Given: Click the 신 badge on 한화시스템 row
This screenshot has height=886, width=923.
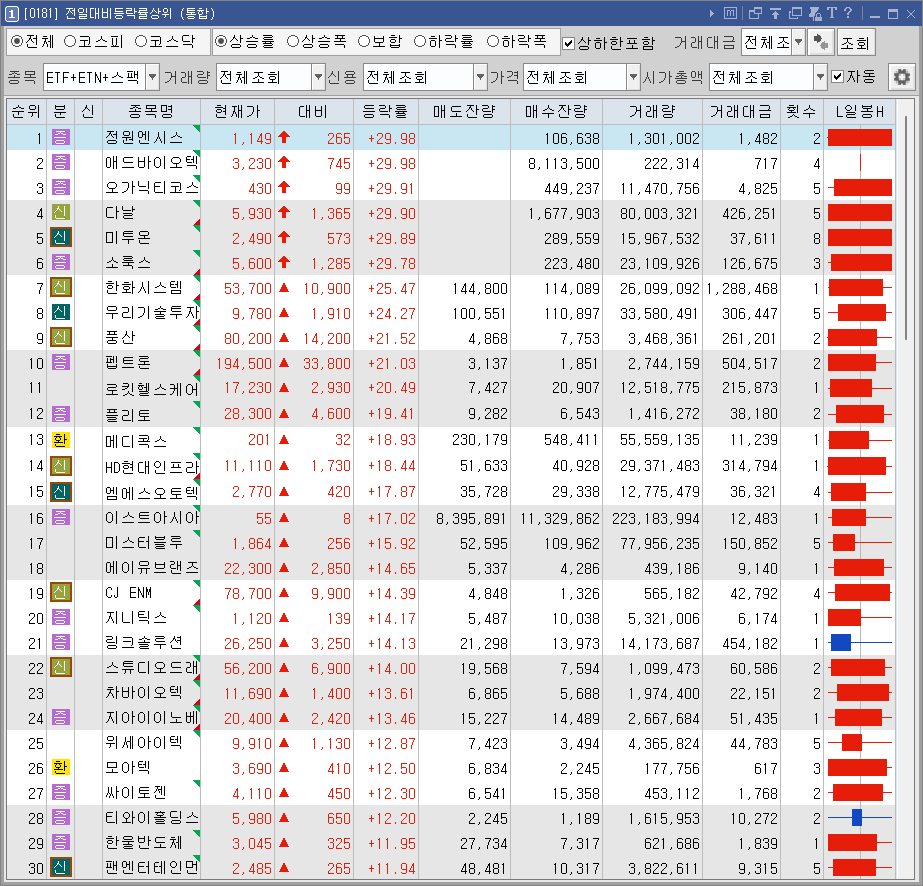Looking at the screenshot, I should pos(61,287).
